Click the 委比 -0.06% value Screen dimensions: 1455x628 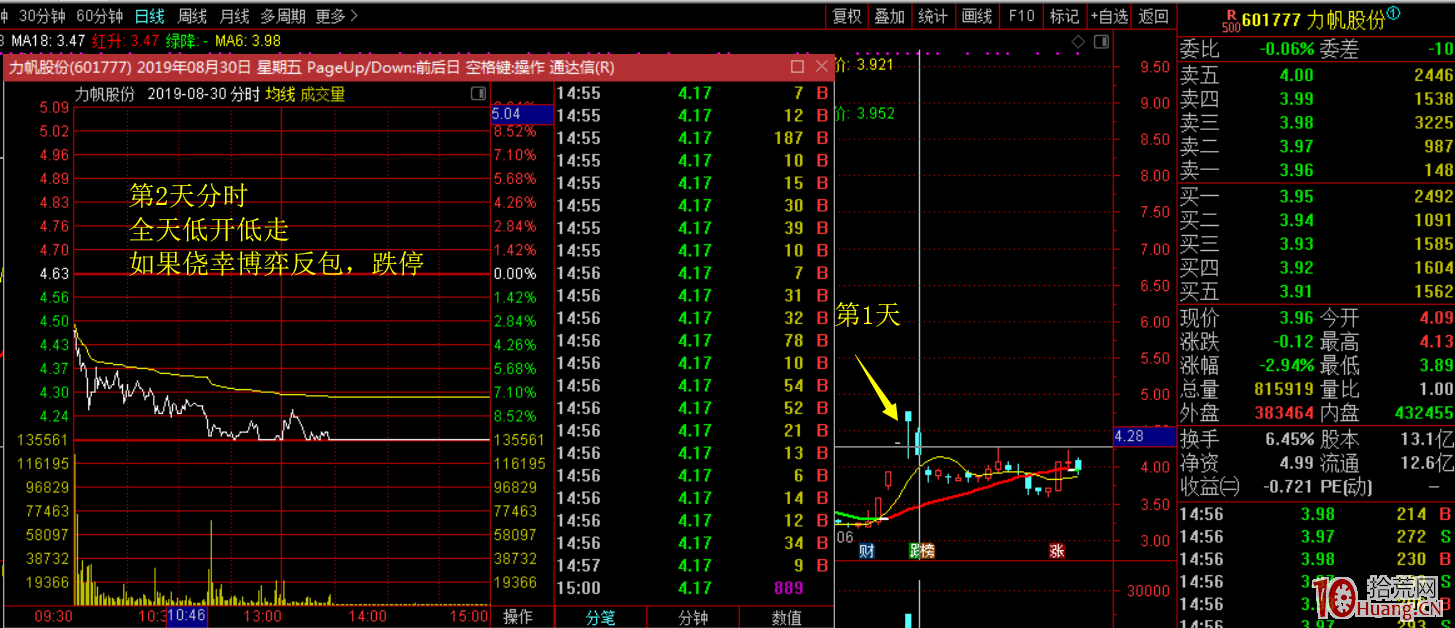pos(1287,49)
